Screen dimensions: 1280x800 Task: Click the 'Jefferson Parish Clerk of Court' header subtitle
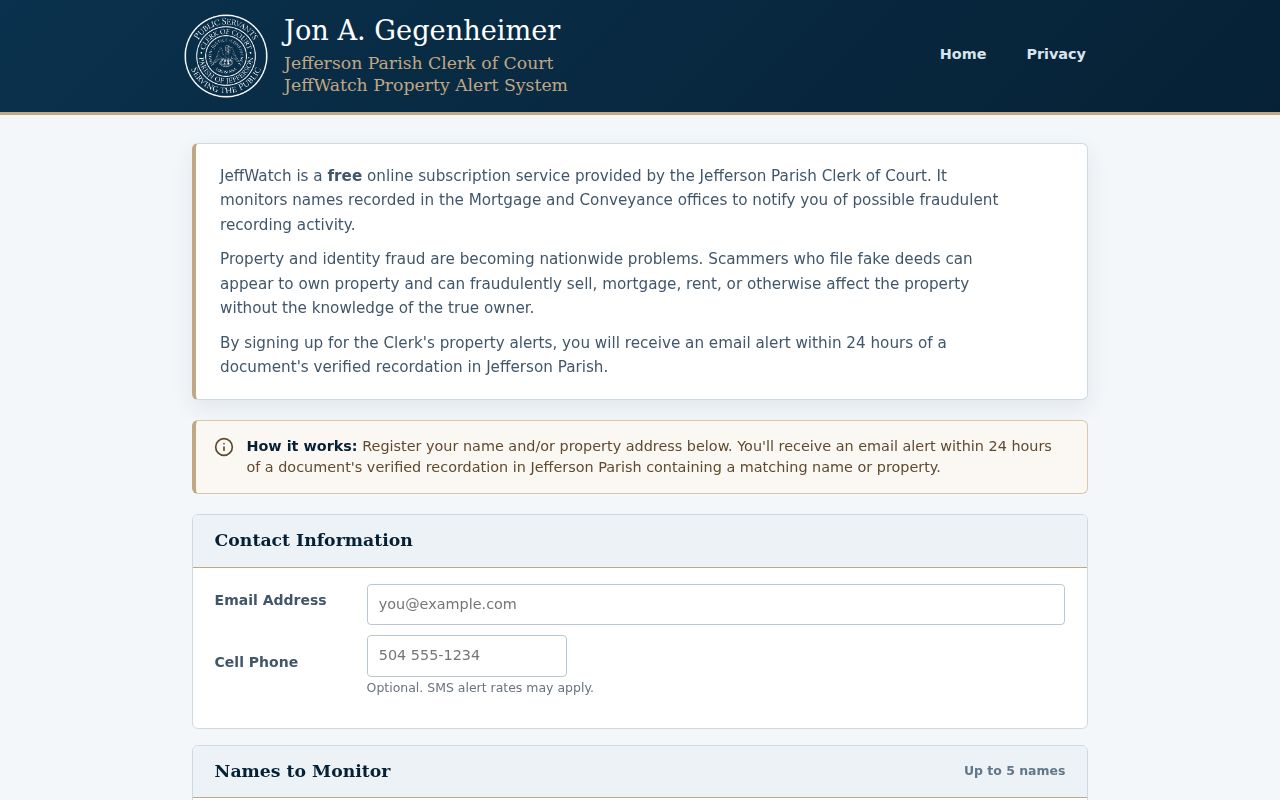(x=418, y=63)
